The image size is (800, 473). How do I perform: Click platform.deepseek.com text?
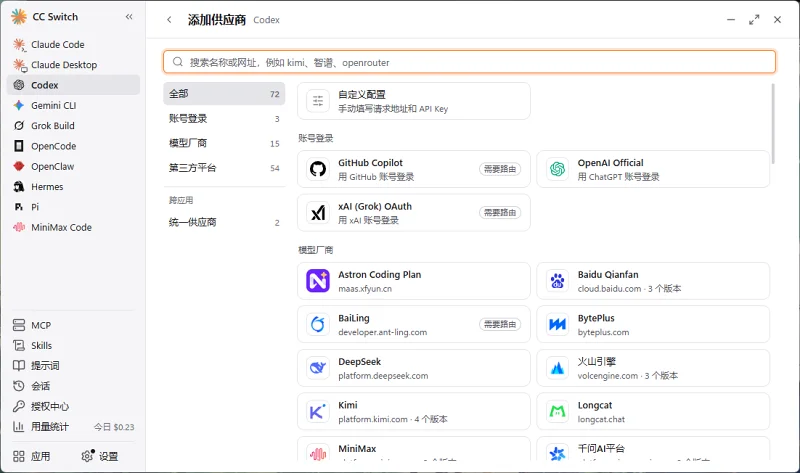pyautogui.click(x=383, y=376)
